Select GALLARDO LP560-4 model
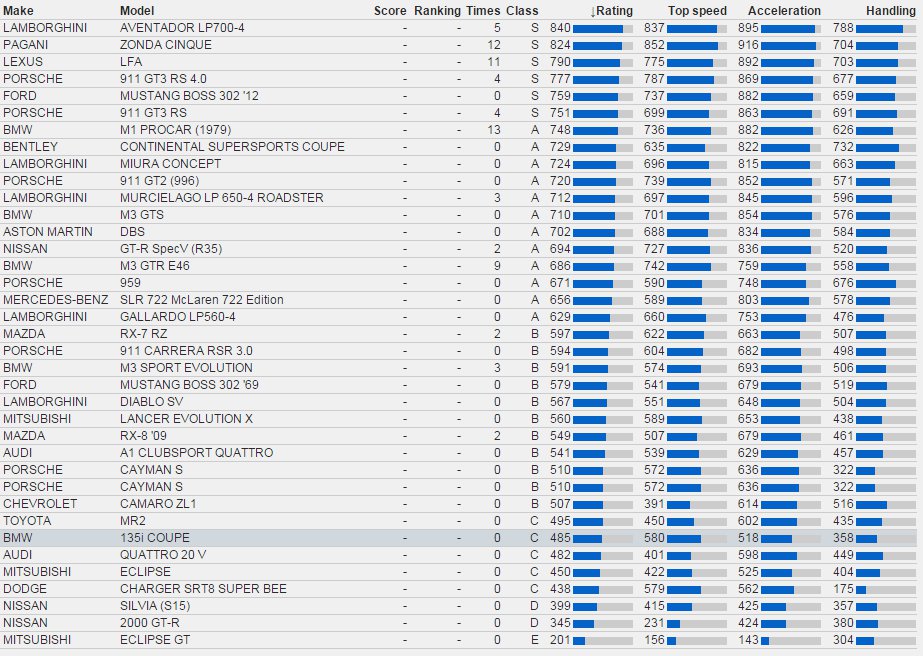923x656 pixels. [178, 317]
